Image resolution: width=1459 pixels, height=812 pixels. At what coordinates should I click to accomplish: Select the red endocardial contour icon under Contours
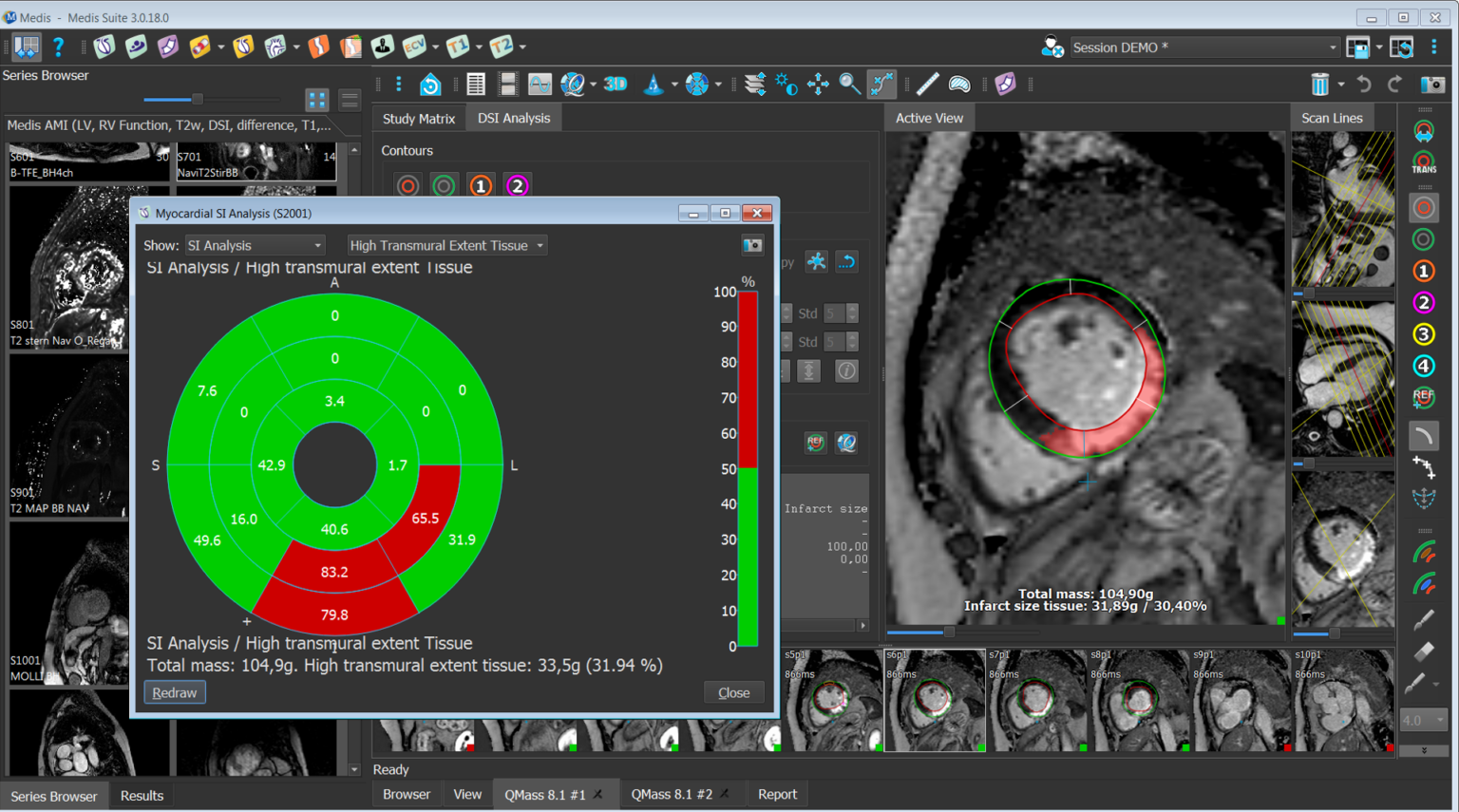click(407, 185)
